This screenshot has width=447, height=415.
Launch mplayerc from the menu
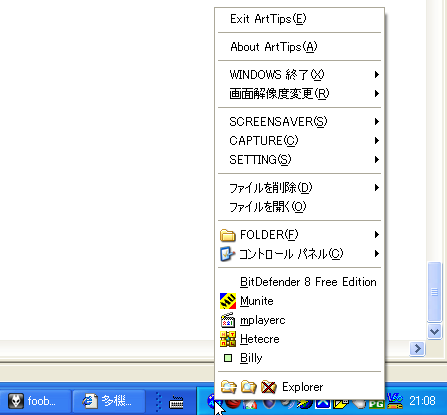click(x=299, y=320)
